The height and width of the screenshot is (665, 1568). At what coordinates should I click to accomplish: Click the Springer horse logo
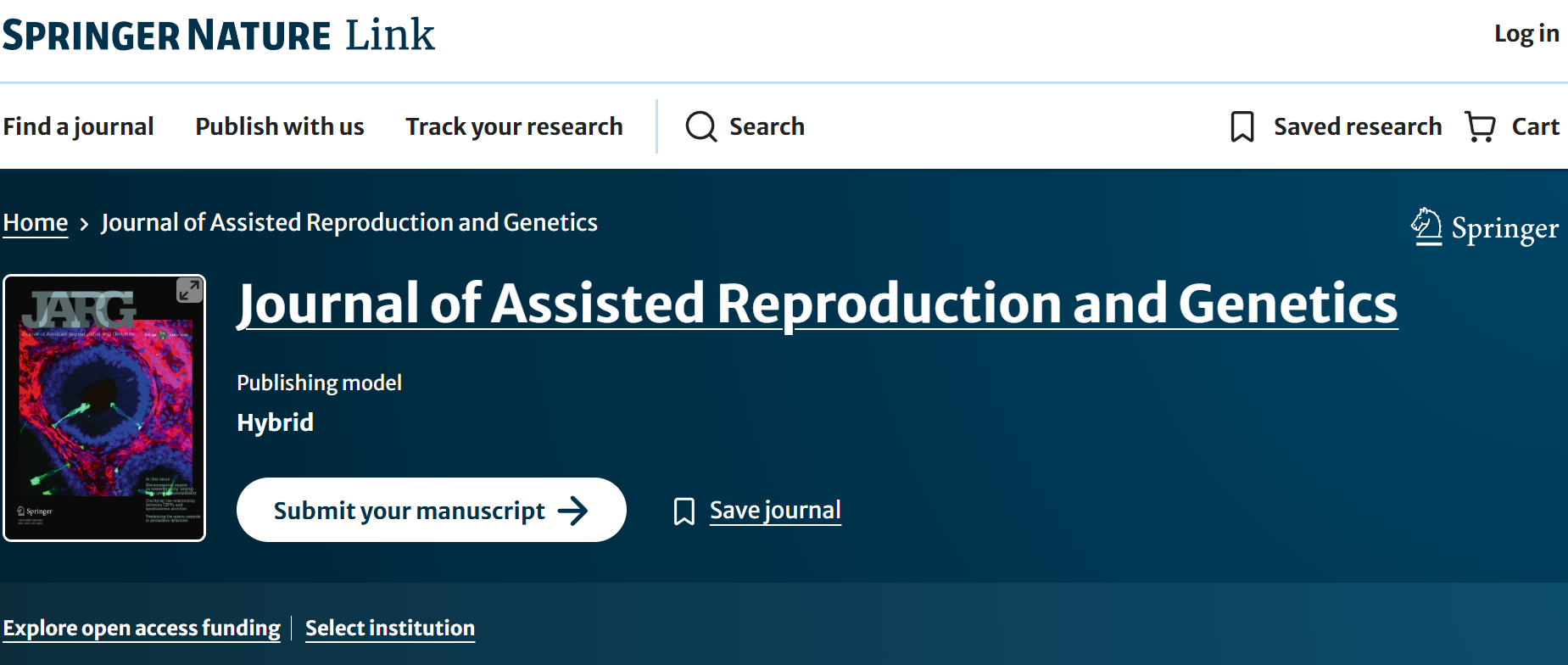(x=1426, y=226)
